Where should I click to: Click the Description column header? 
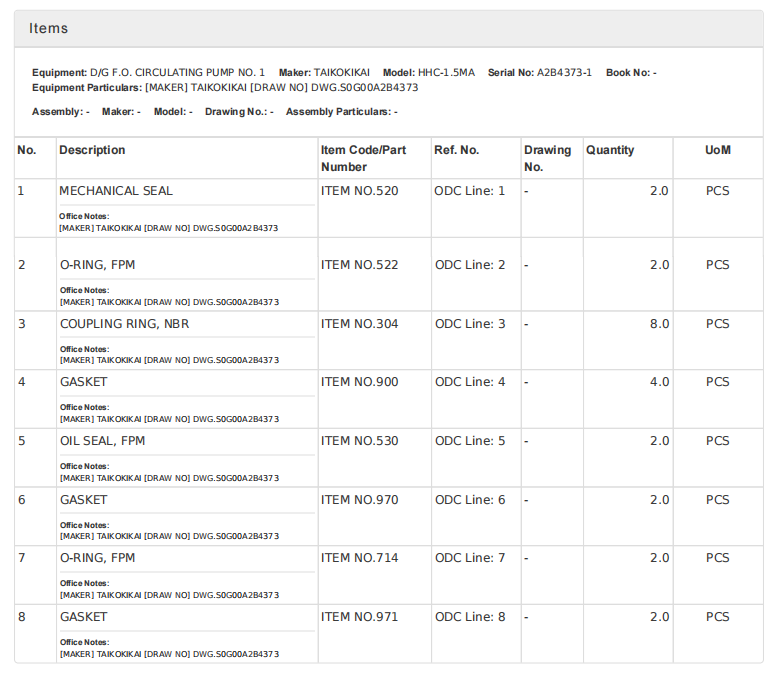click(x=92, y=150)
